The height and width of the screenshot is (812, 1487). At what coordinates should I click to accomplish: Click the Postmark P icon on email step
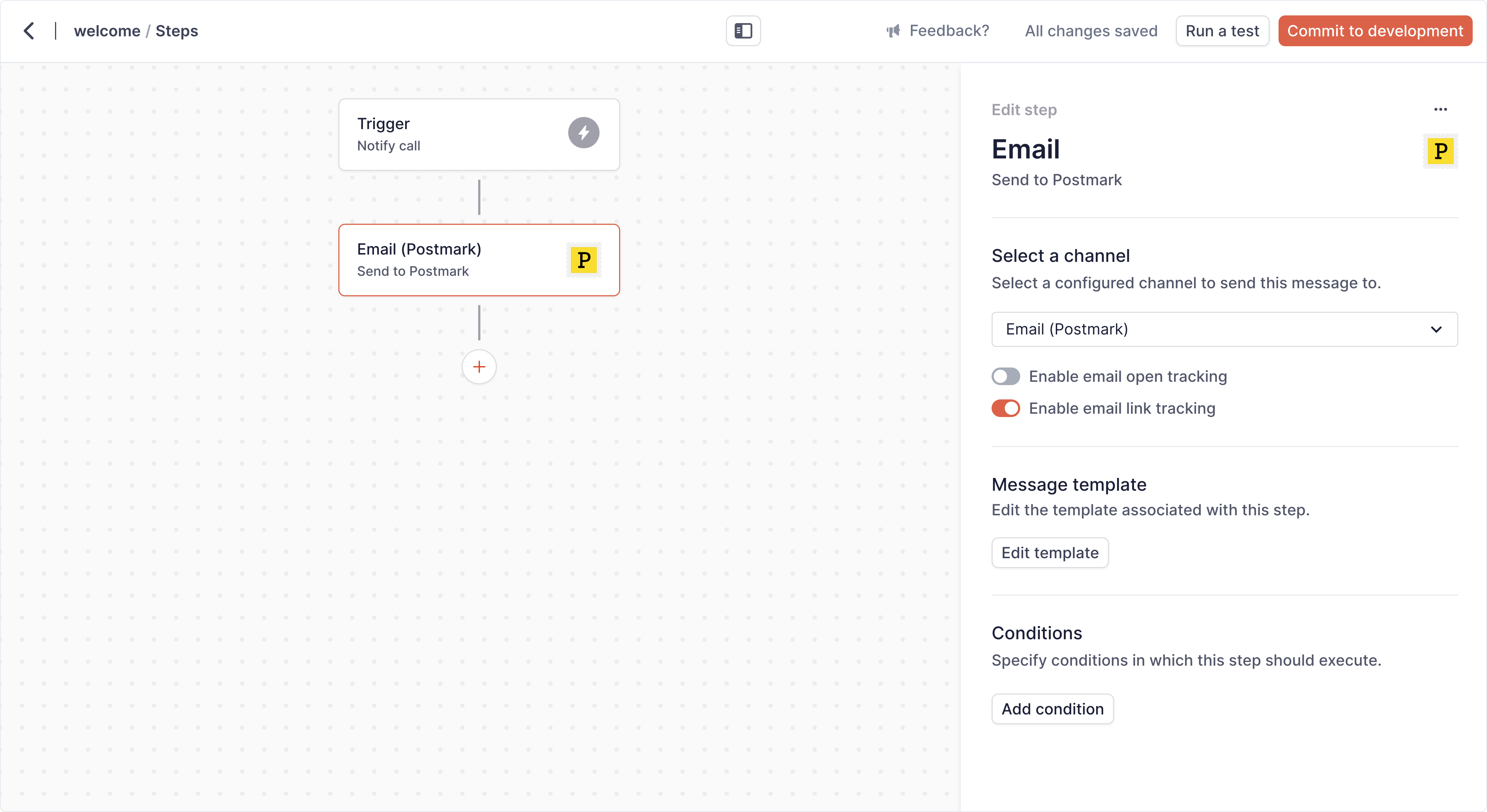point(583,260)
